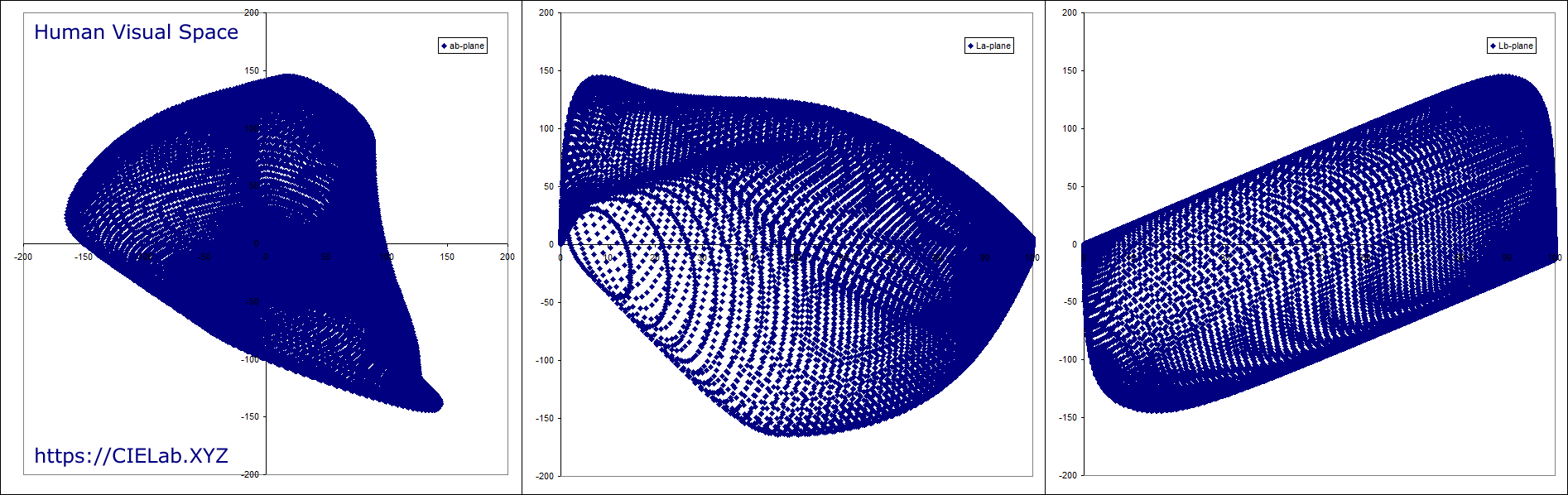Click the Lb-plane legend diamond marker
This screenshot has width=1568, height=495.
coord(1493,46)
